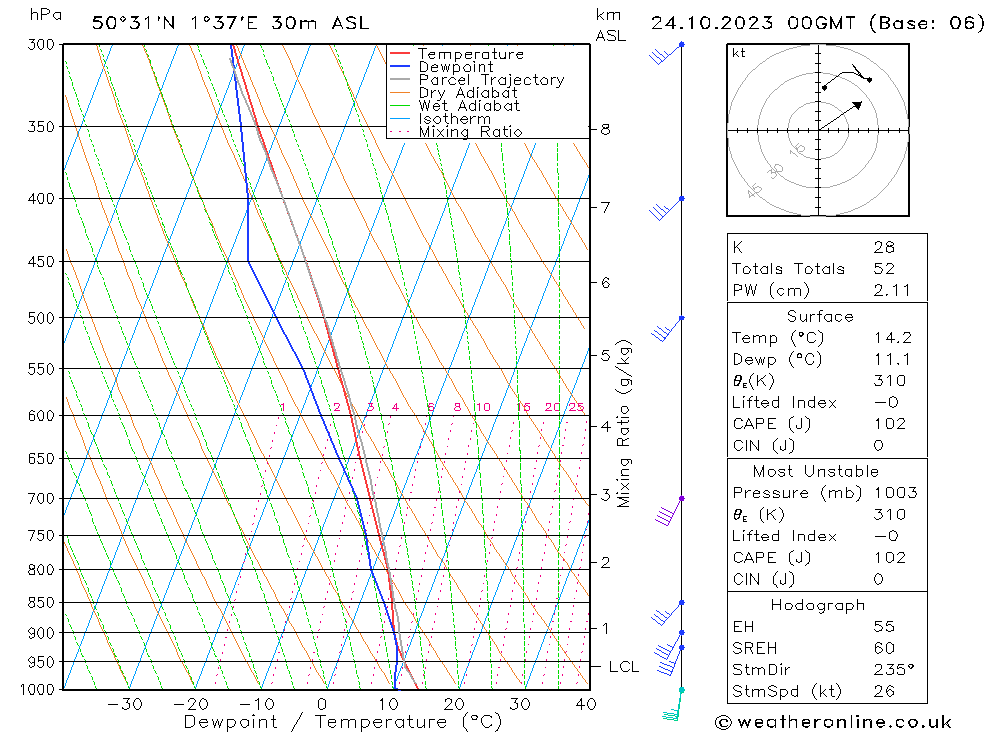Viewport: 1000px width, 733px height.
Task: Click the 1000 pressure level label
Action: (38, 690)
